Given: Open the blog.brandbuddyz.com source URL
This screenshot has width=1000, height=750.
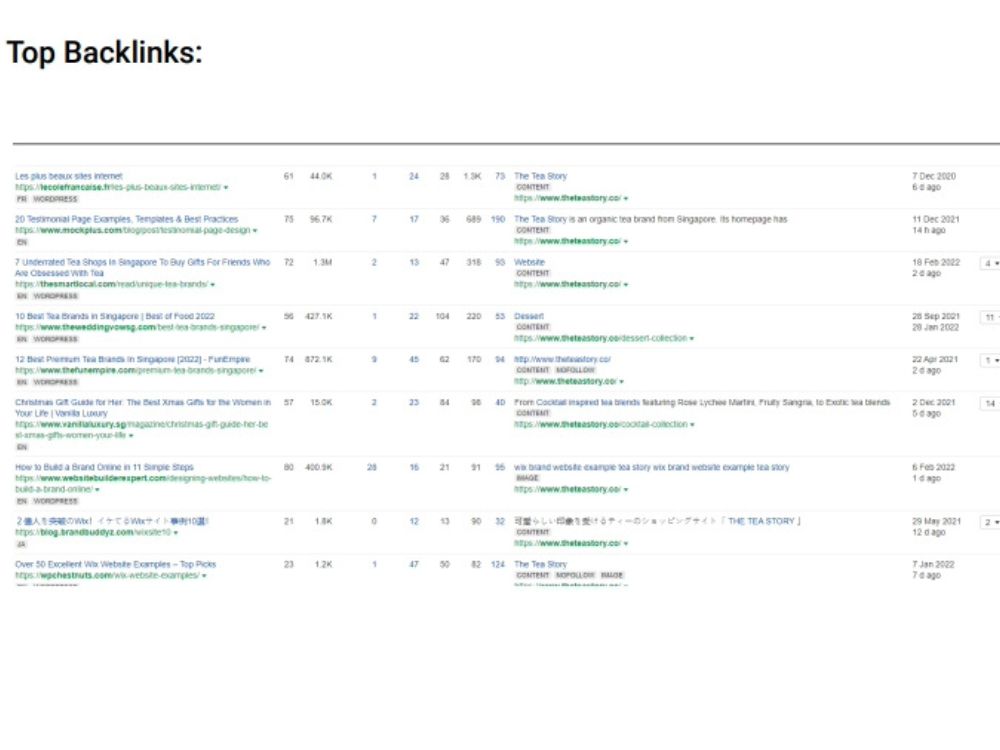Looking at the screenshot, I should [93, 532].
